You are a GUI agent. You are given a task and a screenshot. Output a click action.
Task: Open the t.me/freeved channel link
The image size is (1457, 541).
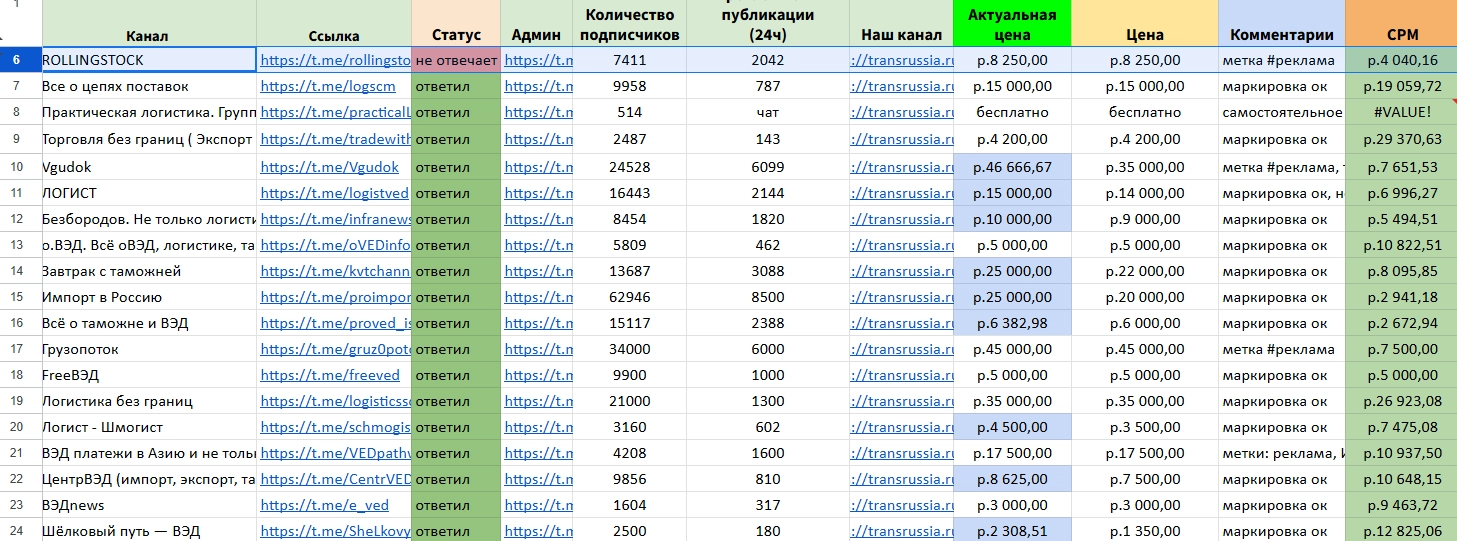330,375
